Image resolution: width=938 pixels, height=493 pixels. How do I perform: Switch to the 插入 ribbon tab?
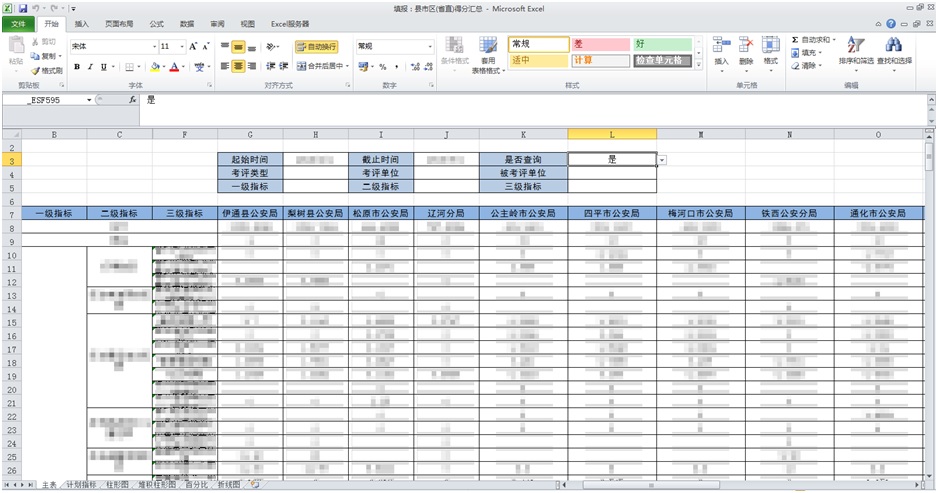coord(81,23)
